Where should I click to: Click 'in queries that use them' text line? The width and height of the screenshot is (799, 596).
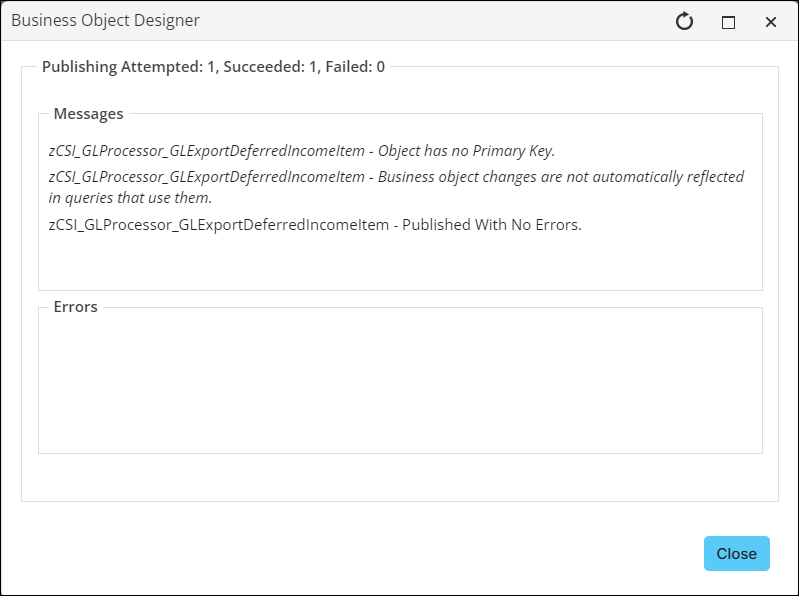pos(130,198)
